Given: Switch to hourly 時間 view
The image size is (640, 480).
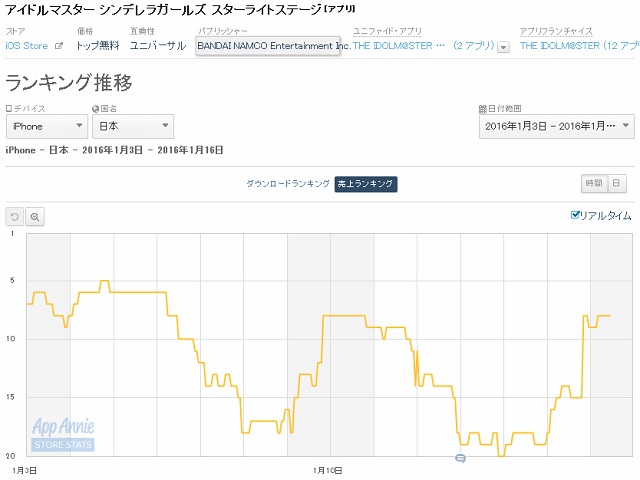Looking at the screenshot, I should 594,183.
